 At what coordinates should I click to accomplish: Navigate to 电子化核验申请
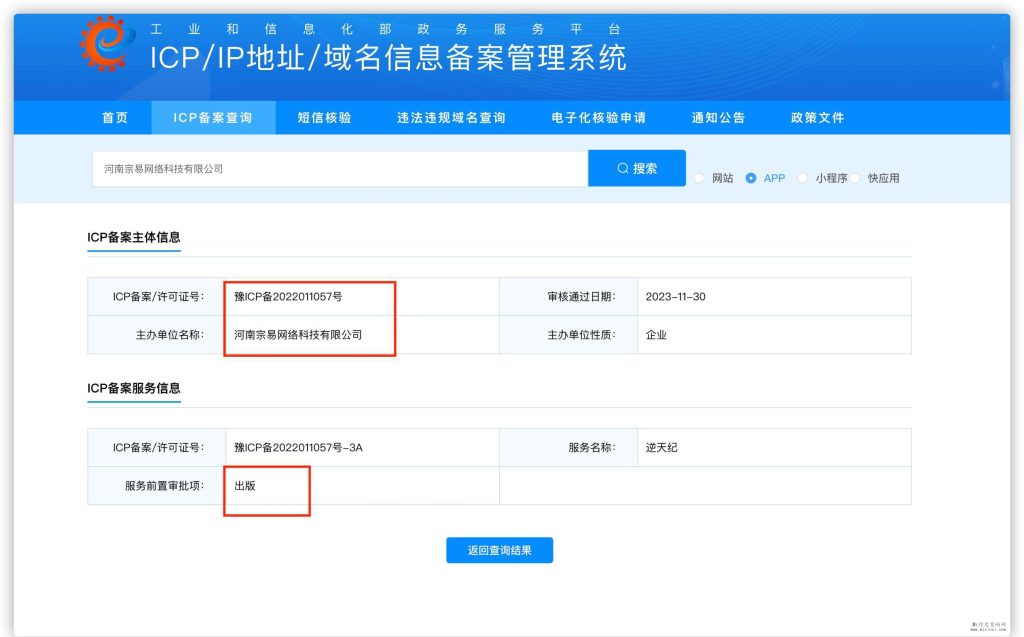point(598,118)
